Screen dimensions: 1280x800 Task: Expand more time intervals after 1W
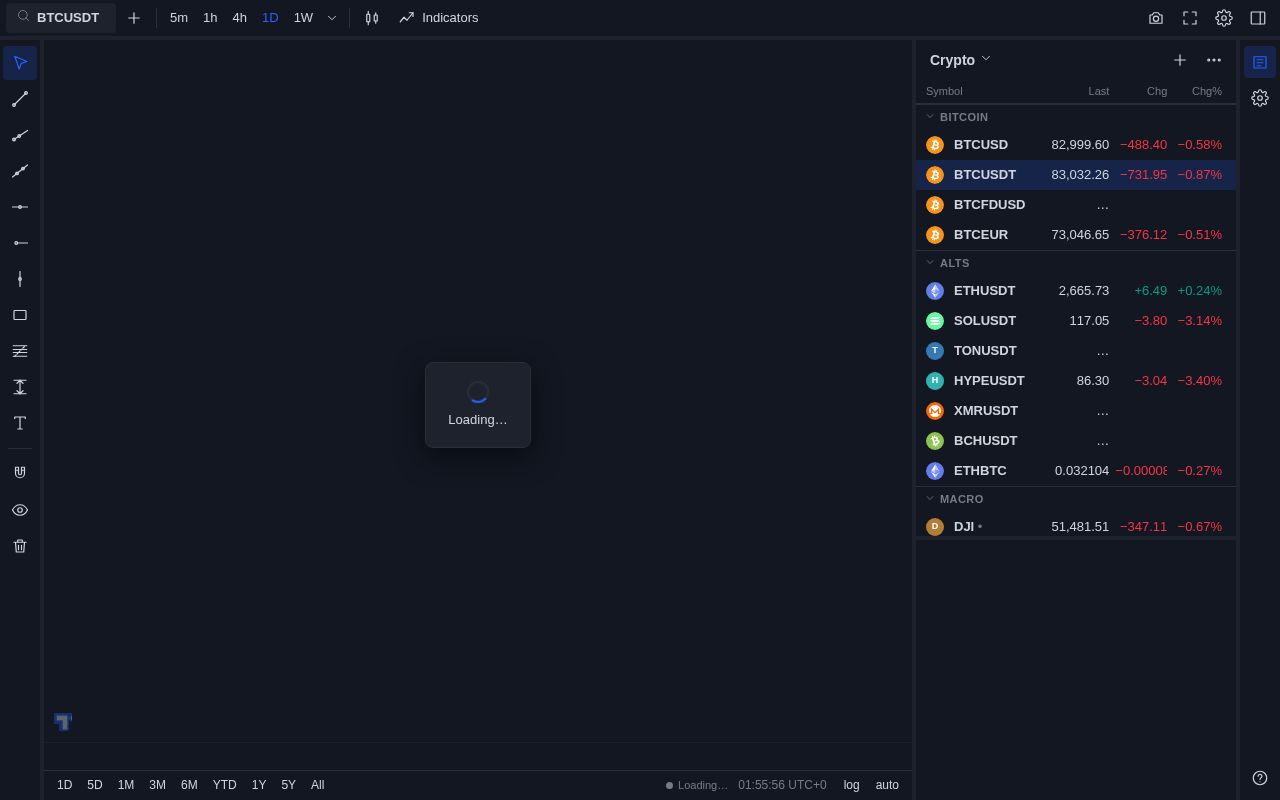tap(332, 18)
